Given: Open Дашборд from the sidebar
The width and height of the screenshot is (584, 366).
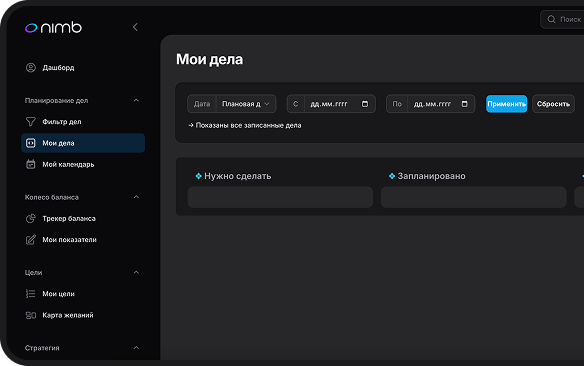Looking at the screenshot, I should pos(58,67).
